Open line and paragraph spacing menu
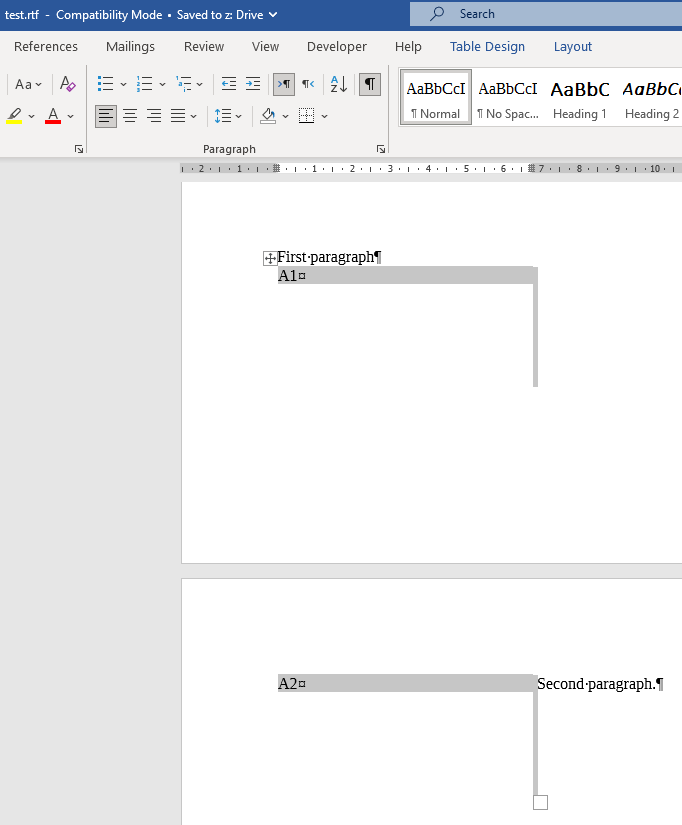 tap(227, 116)
